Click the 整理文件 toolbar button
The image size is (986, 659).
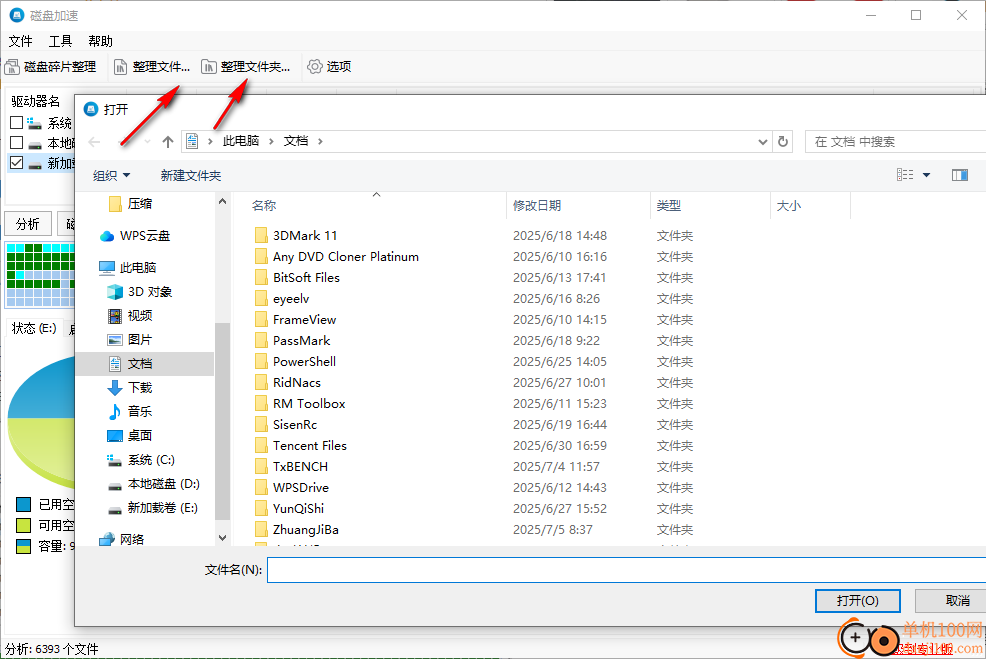(x=152, y=67)
